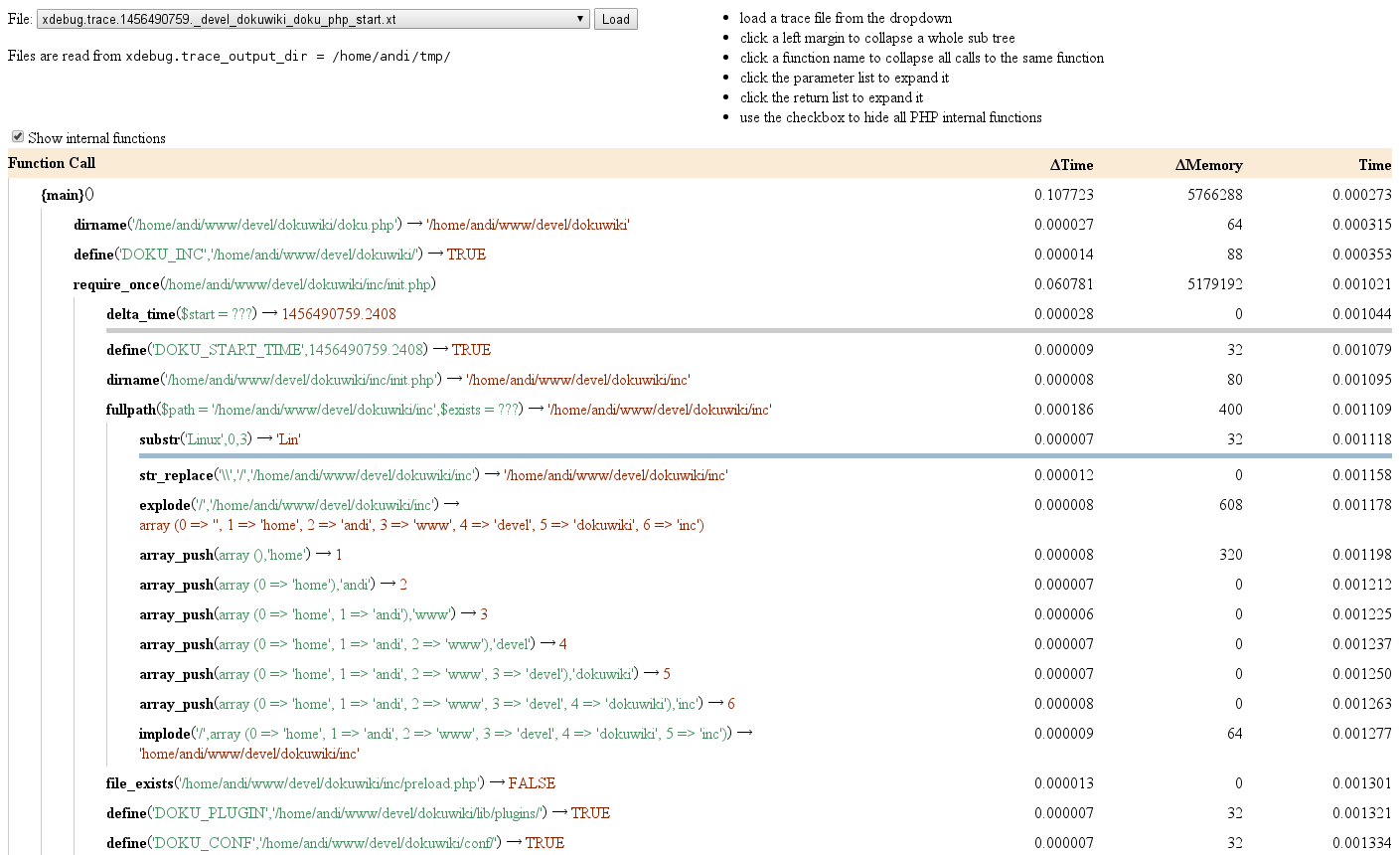Click the ΔMemory column header

(1208, 165)
